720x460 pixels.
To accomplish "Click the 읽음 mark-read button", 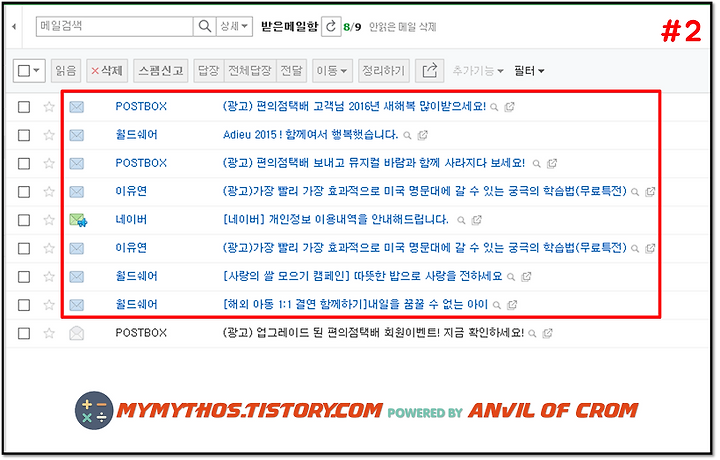I will (66, 71).
